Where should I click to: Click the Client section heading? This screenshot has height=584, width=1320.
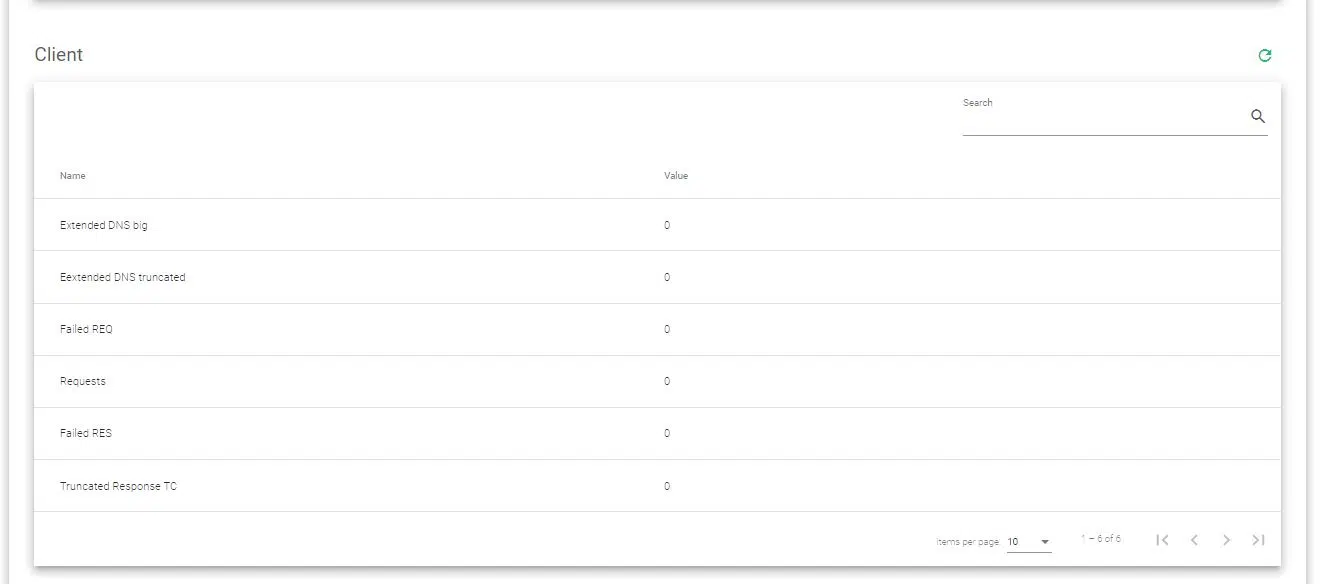[x=59, y=55]
